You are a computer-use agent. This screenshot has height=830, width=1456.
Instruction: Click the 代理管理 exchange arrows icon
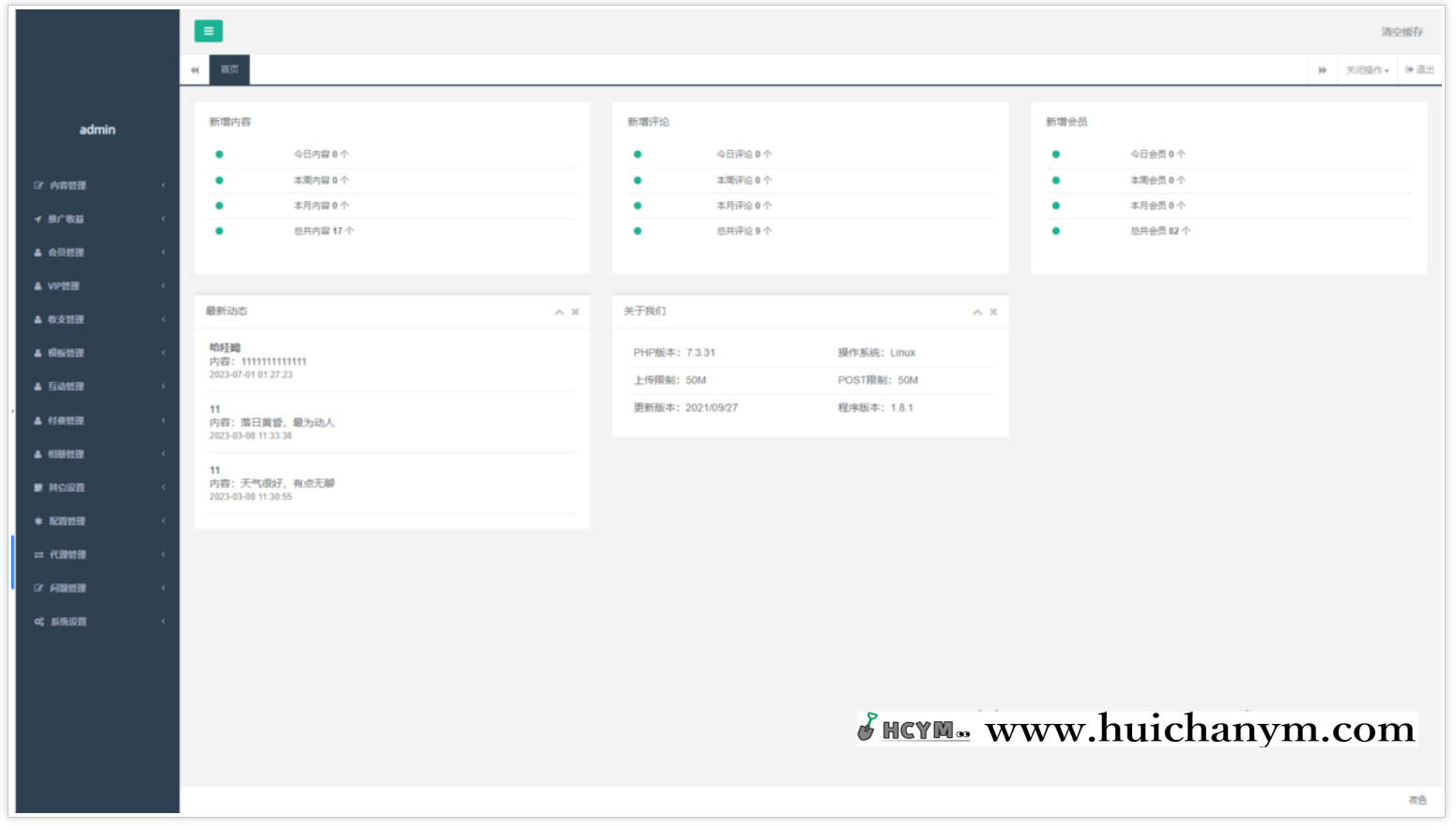38,555
